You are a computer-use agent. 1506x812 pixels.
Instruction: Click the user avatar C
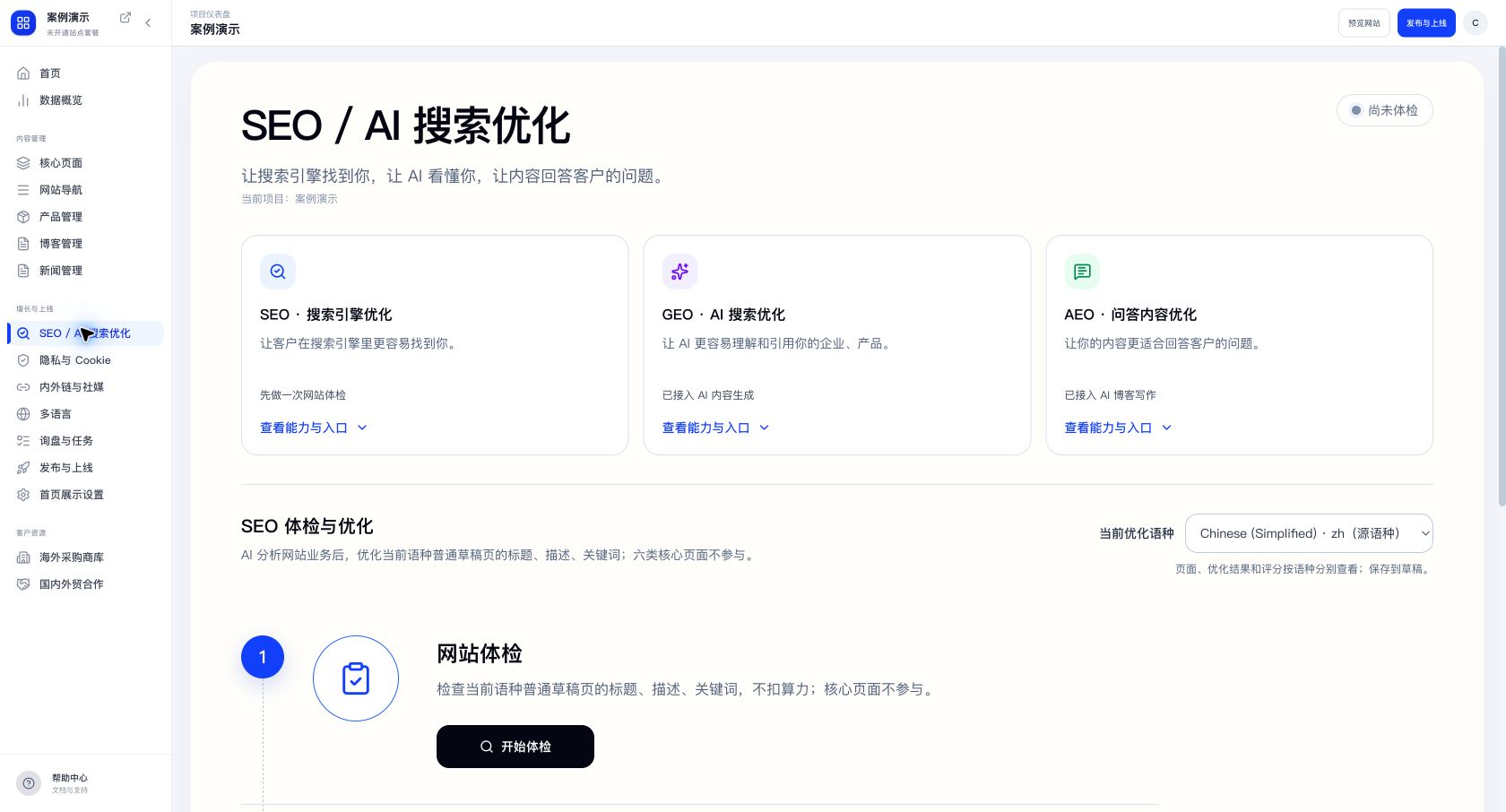click(x=1476, y=23)
